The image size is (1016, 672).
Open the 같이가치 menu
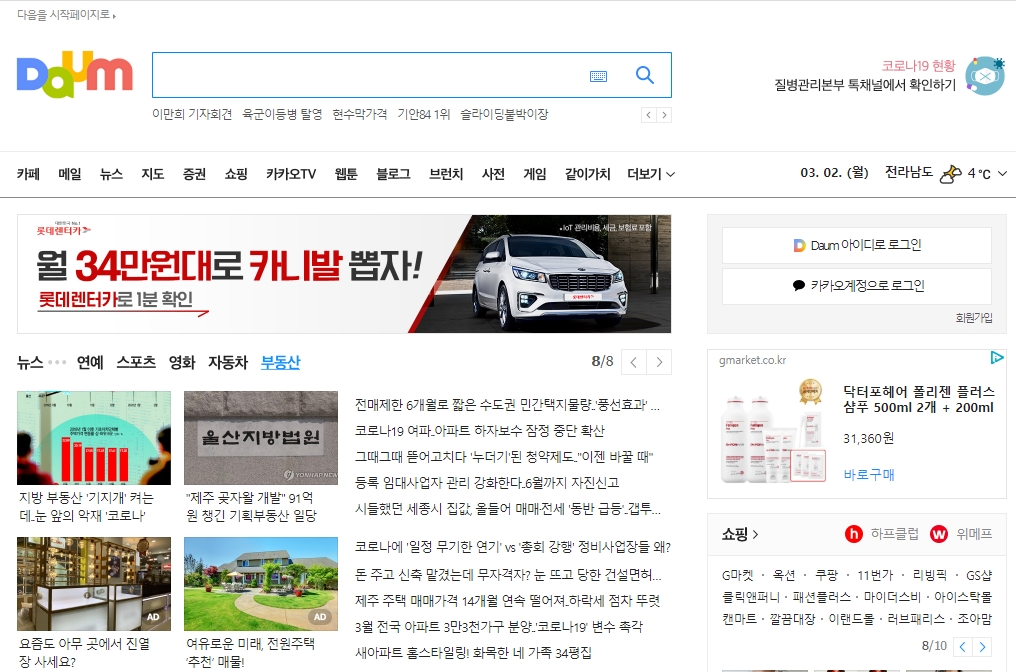tap(587, 174)
